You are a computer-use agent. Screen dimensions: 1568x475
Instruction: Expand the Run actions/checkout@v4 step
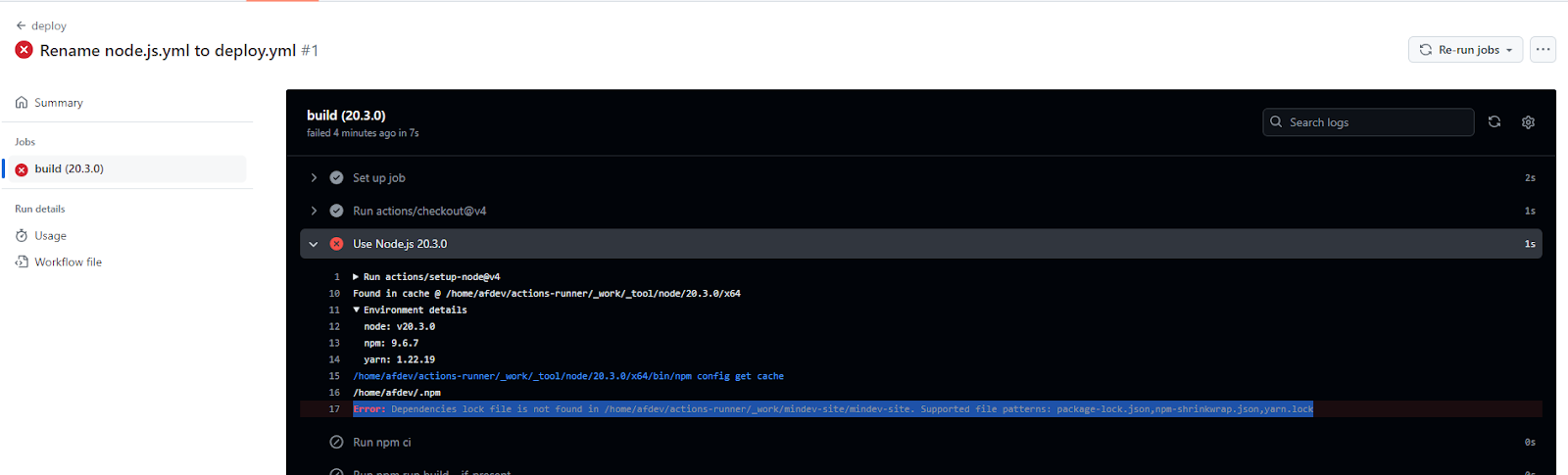314,212
